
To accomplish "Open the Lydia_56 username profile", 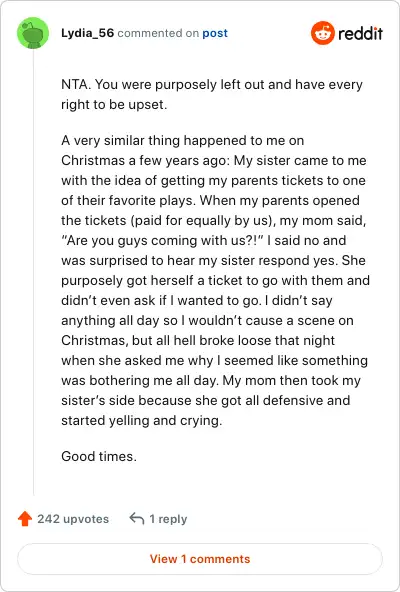I will [87, 33].
